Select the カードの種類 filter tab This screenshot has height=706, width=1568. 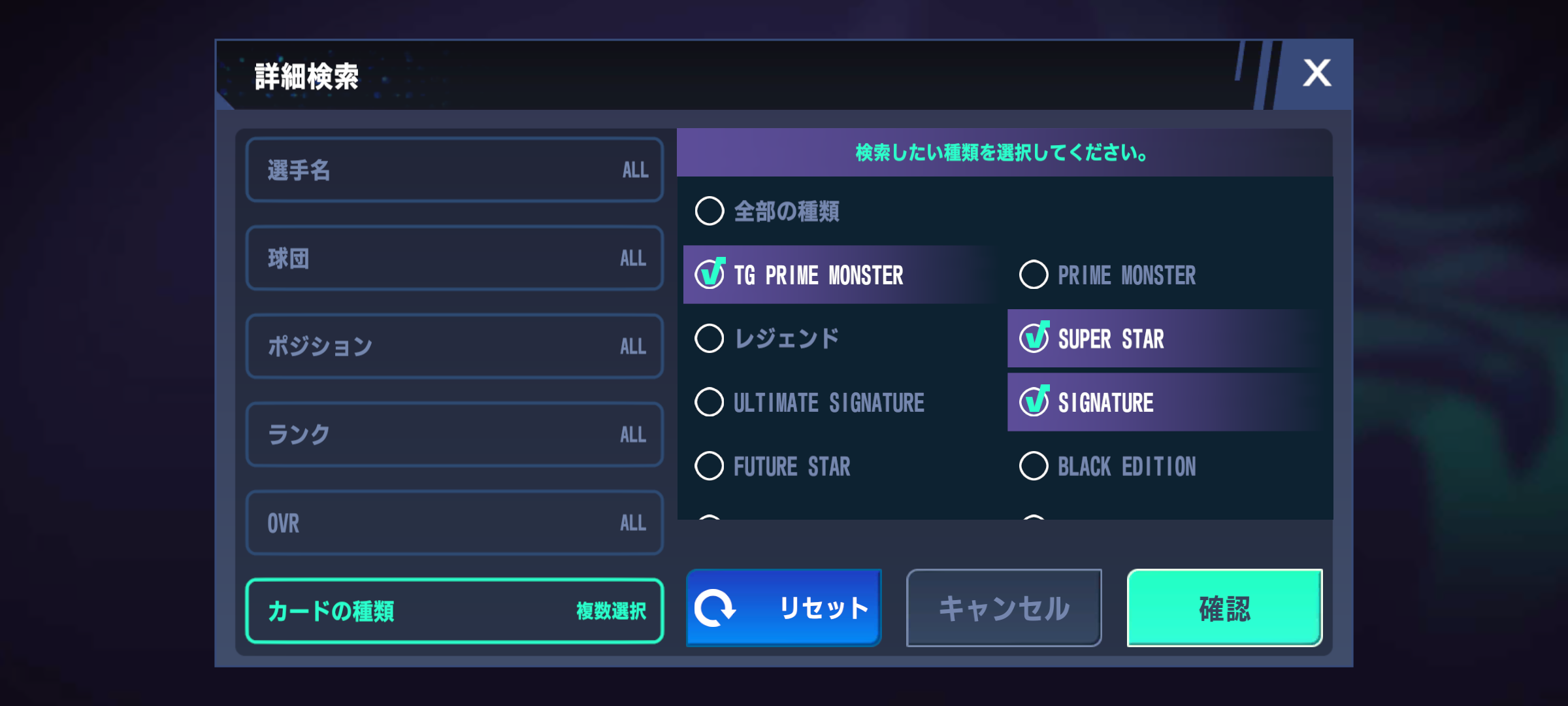coord(455,611)
